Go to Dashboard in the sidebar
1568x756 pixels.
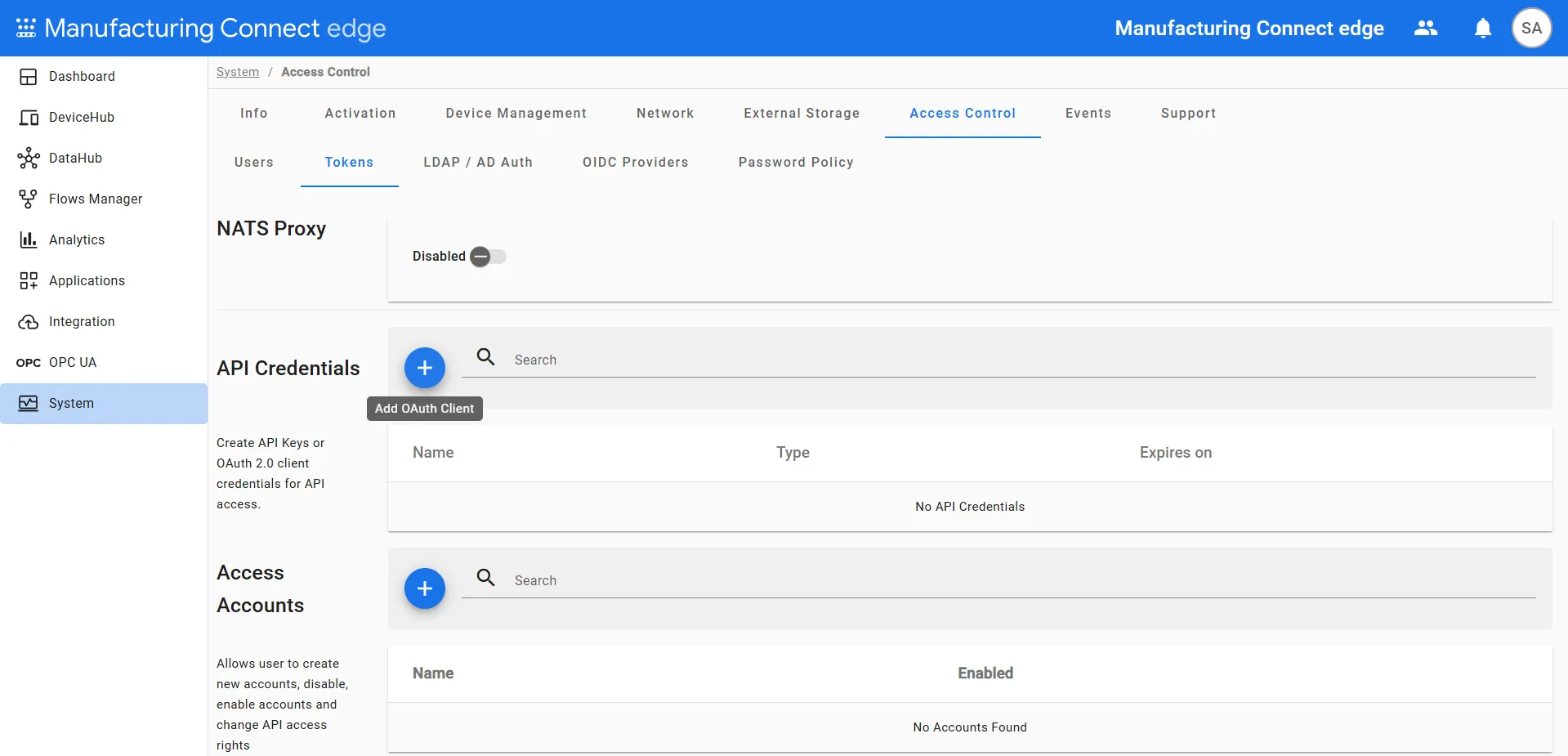coord(104,77)
